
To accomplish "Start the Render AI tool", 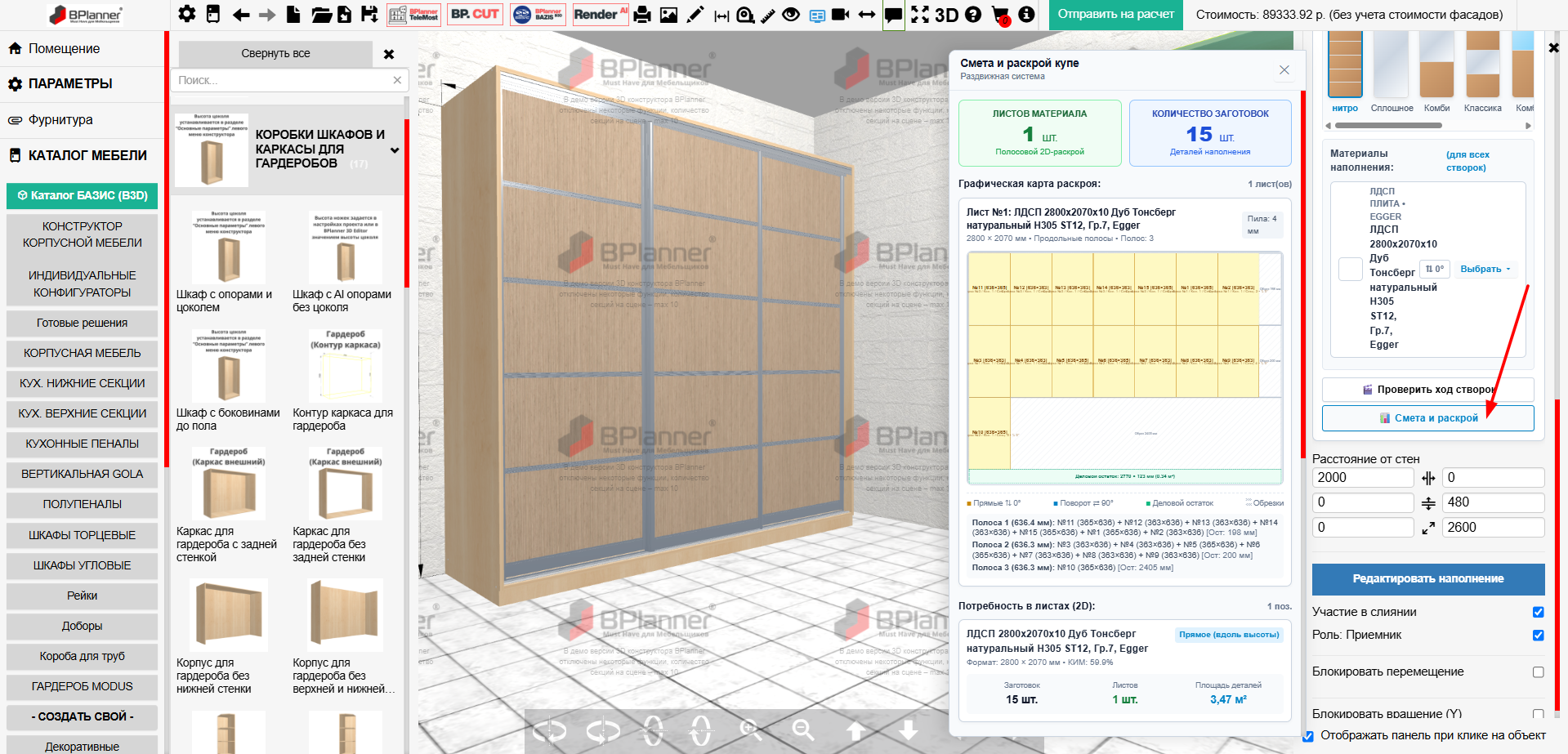I will pyautogui.click(x=601, y=15).
